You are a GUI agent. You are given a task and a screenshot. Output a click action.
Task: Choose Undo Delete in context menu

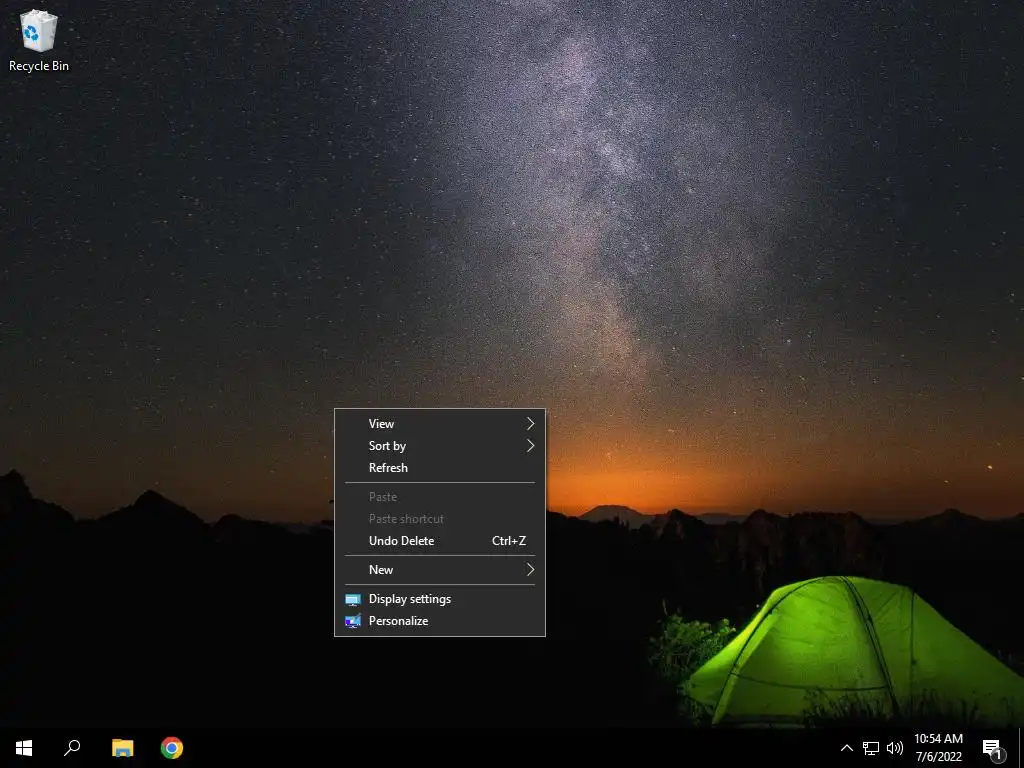440,541
